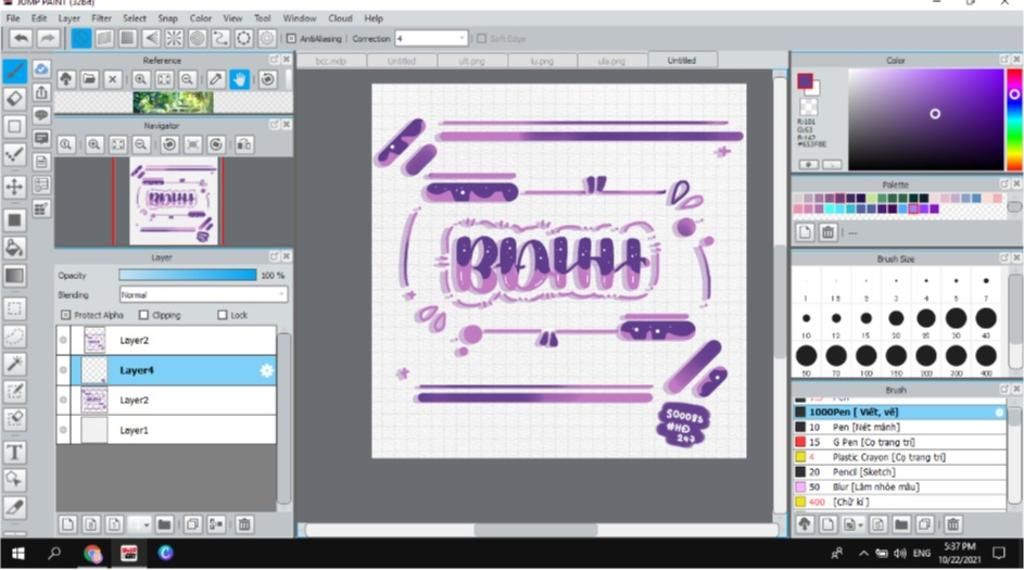Open Chrome from the taskbar
This screenshot has width=1024, height=570.
click(x=93, y=553)
